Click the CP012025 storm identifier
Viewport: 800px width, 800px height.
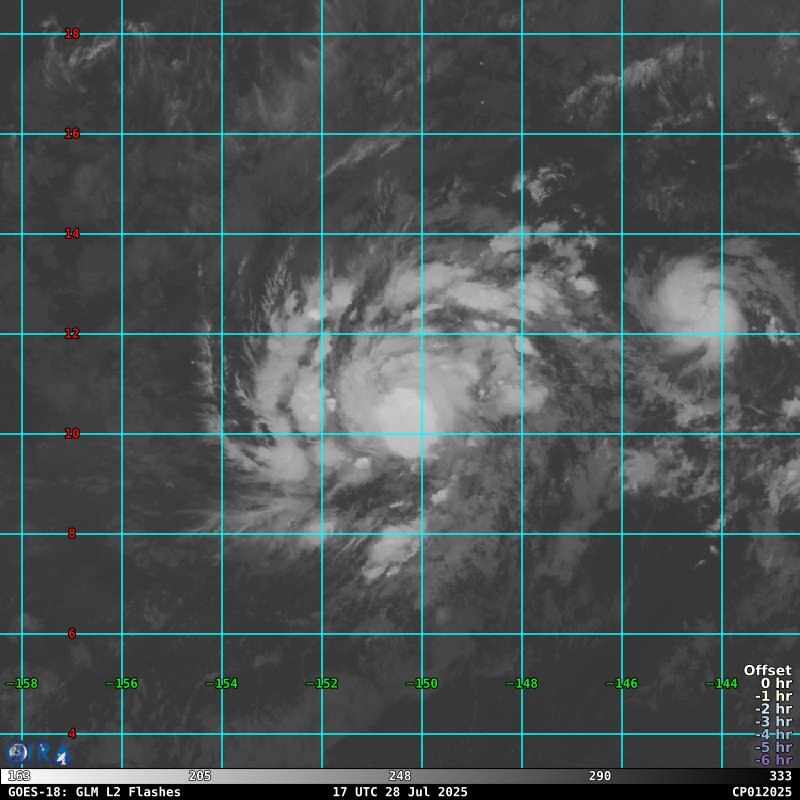point(761,792)
